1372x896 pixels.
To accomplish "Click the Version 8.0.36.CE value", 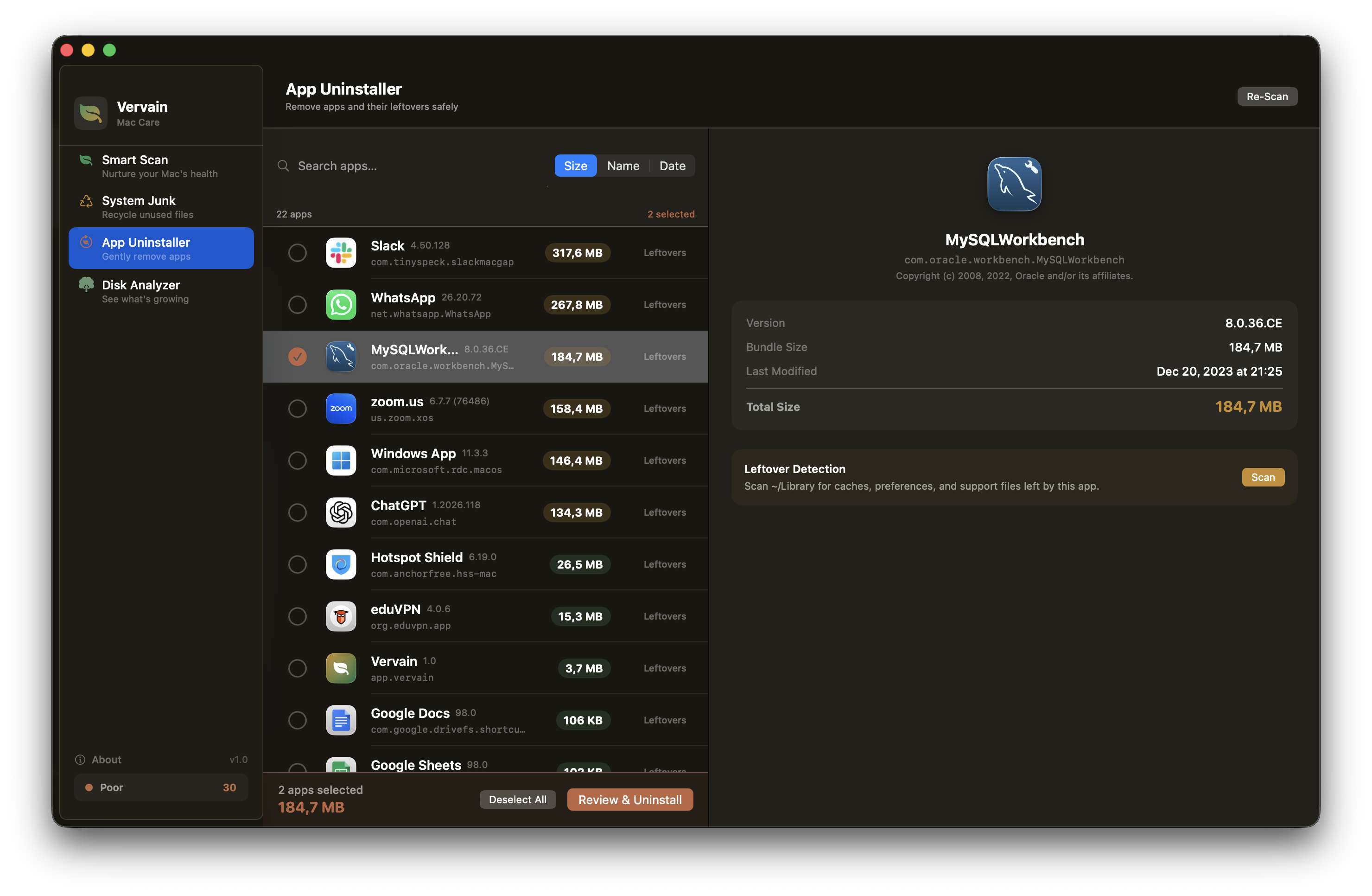I will tap(1253, 323).
